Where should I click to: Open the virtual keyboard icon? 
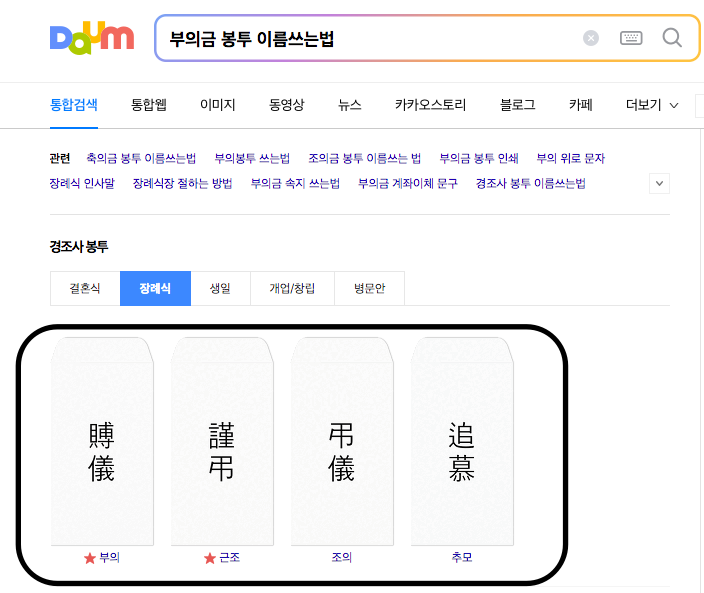tap(631, 38)
